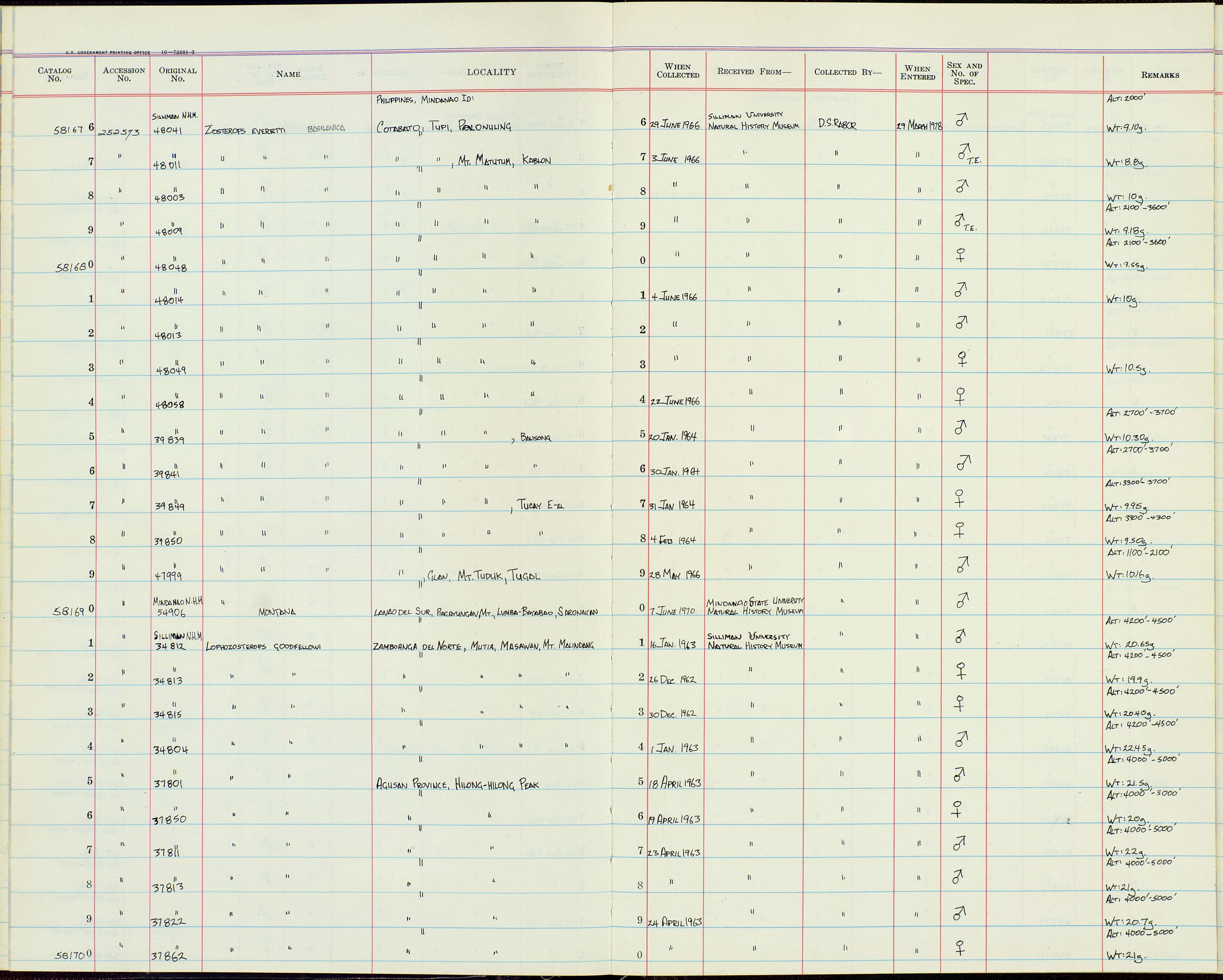Viewport: 1223px width, 980px height.
Task: Click the name Lophozosterops goodfellowi
Action: point(264,646)
